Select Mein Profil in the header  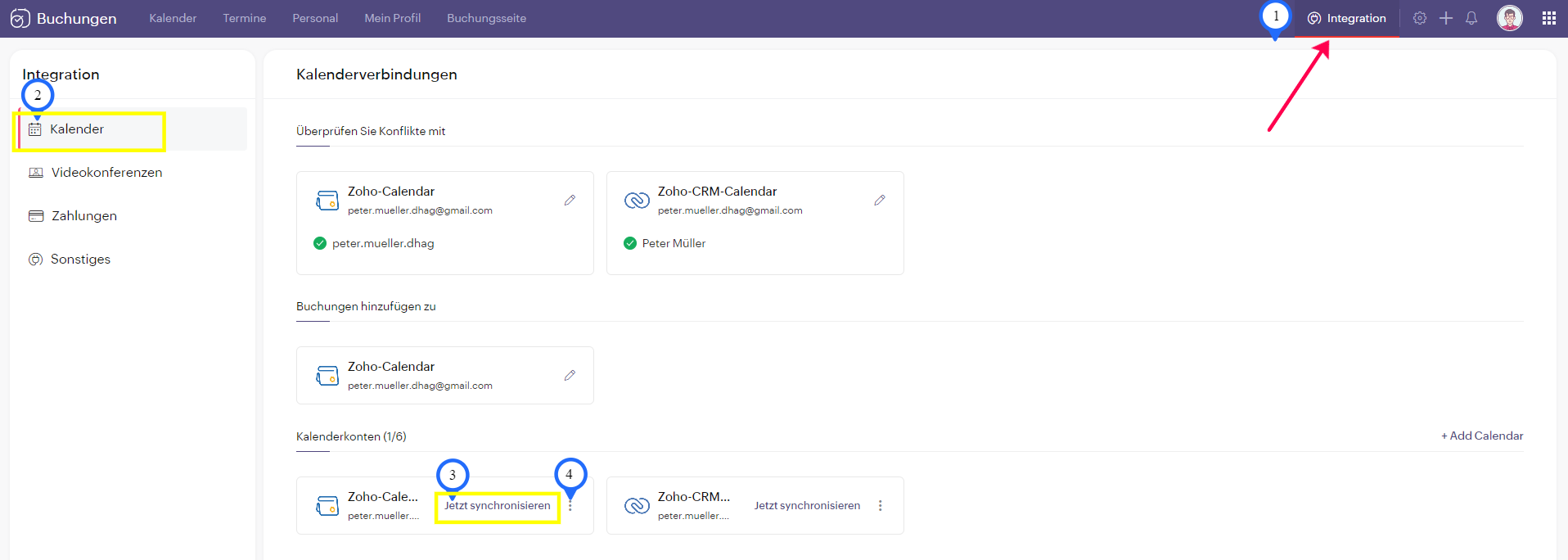[x=393, y=18]
